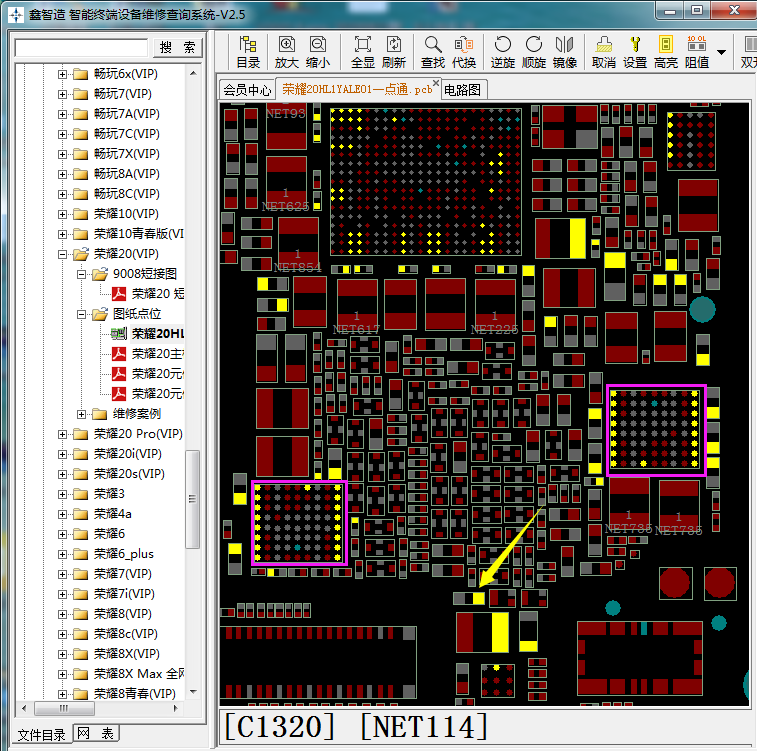This screenshot has width=757, height=751.
Task: Open the 目录 directory toolbar icon
Action: [248, 52]
